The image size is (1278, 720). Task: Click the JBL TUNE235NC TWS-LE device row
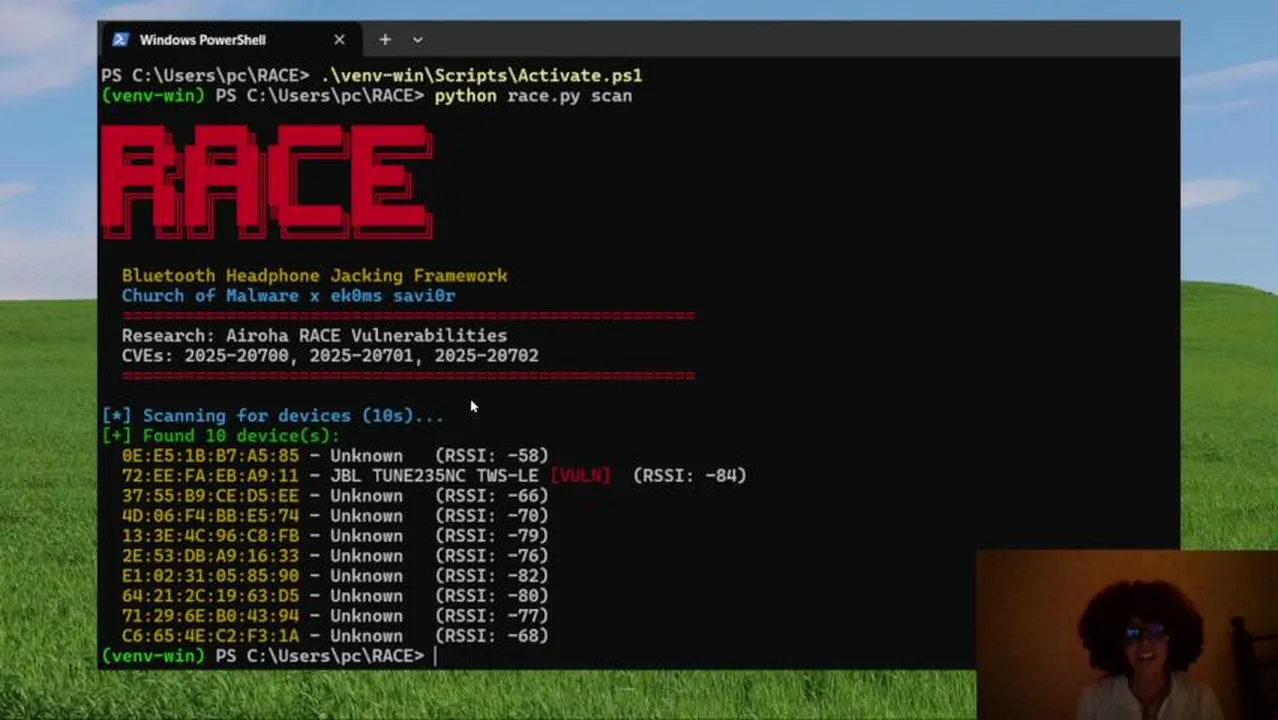[434, 476]
